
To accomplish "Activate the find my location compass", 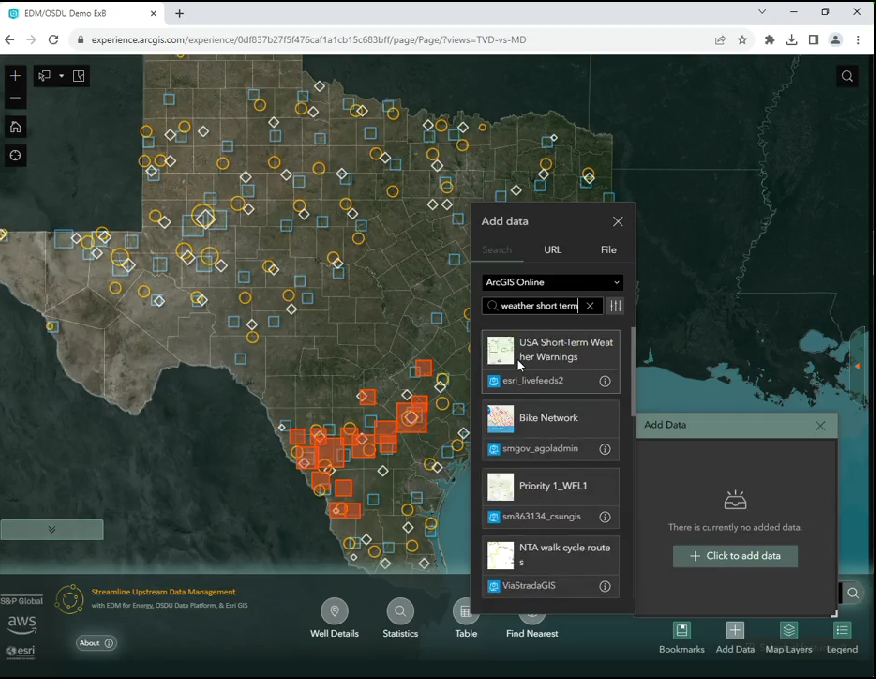I will [15, 155].
